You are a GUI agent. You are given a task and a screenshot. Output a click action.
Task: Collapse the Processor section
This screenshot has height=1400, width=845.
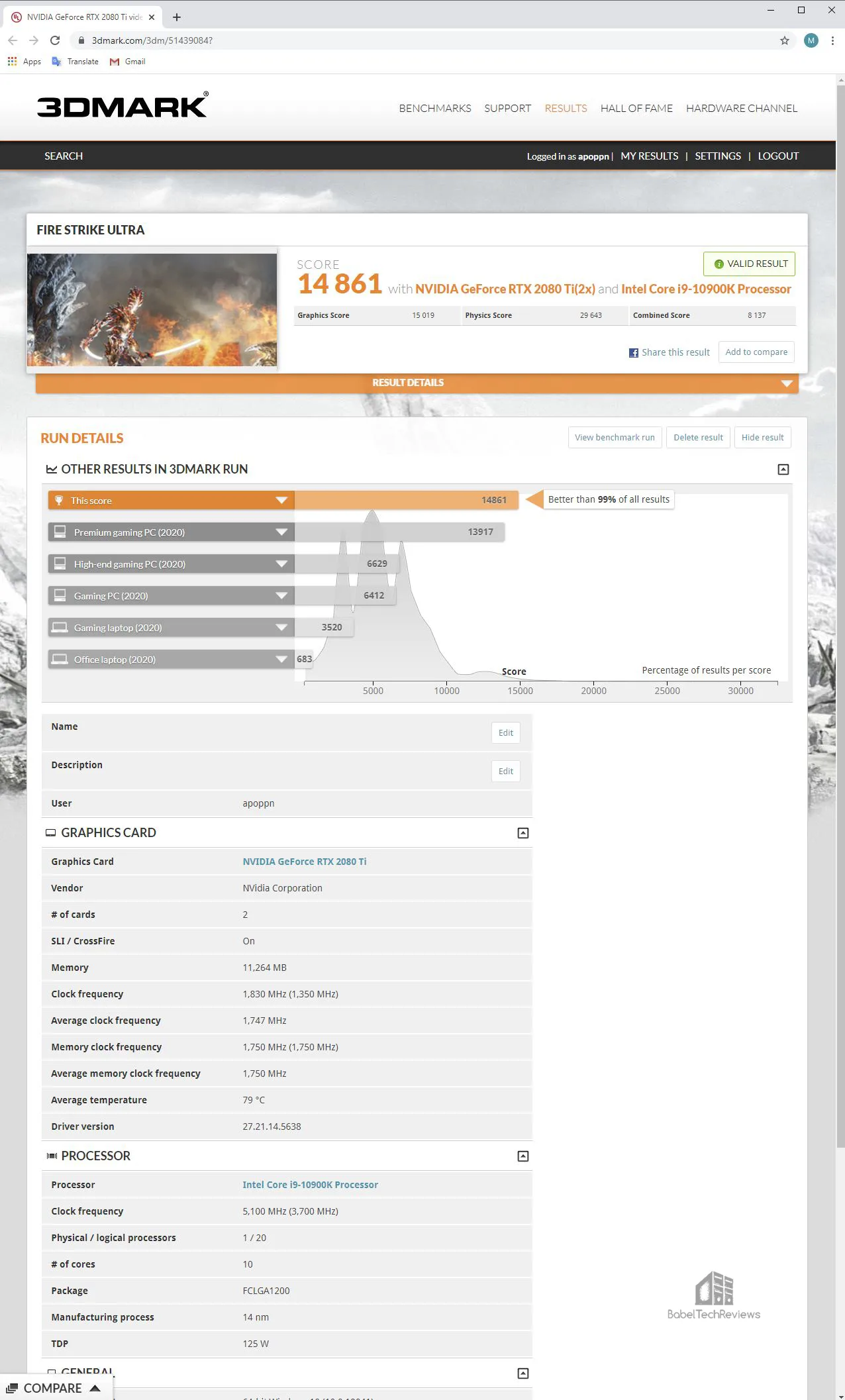click(523, 1156)
